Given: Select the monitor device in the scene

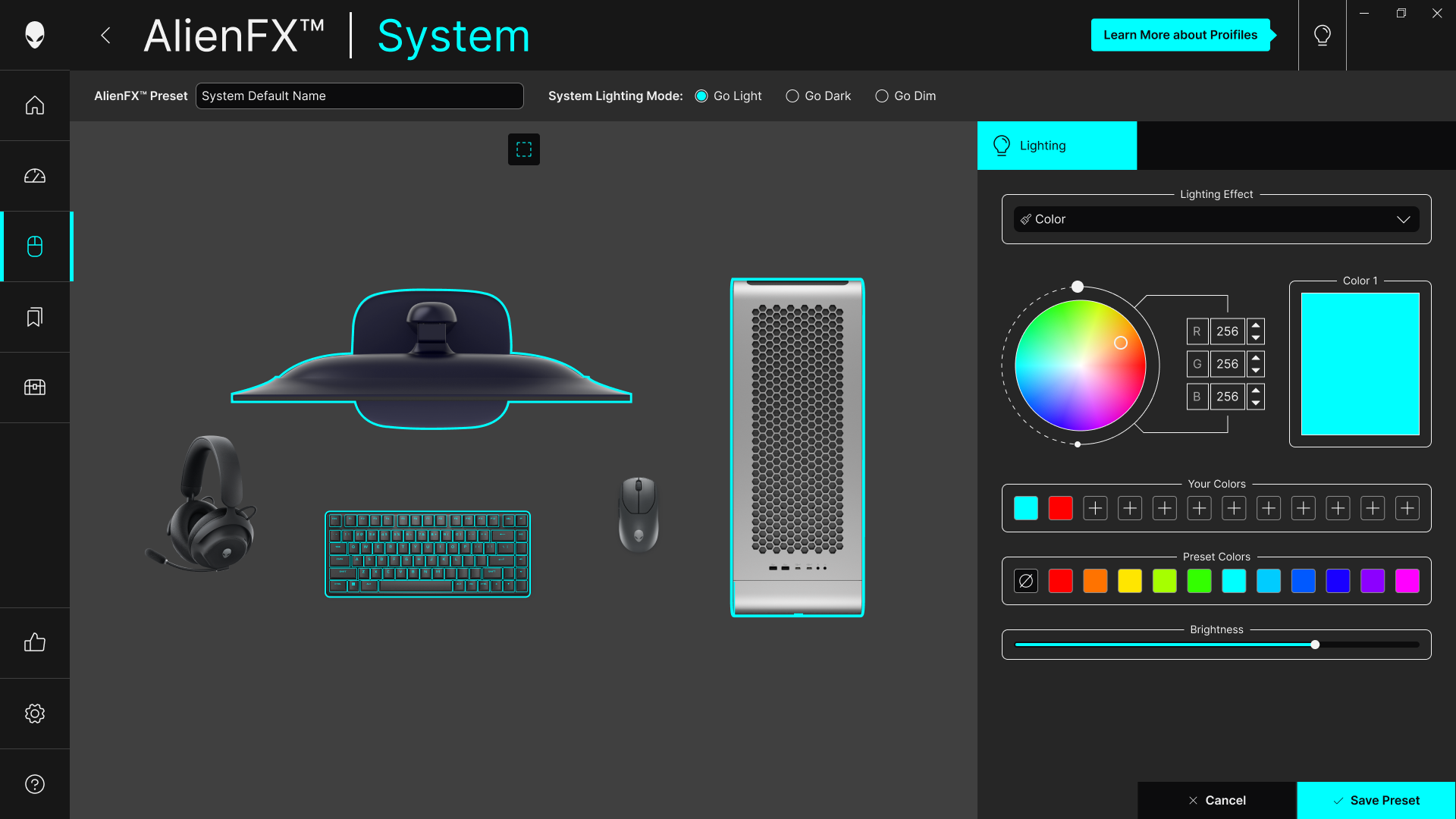Looking at the screenshot, I should (431, 358).
